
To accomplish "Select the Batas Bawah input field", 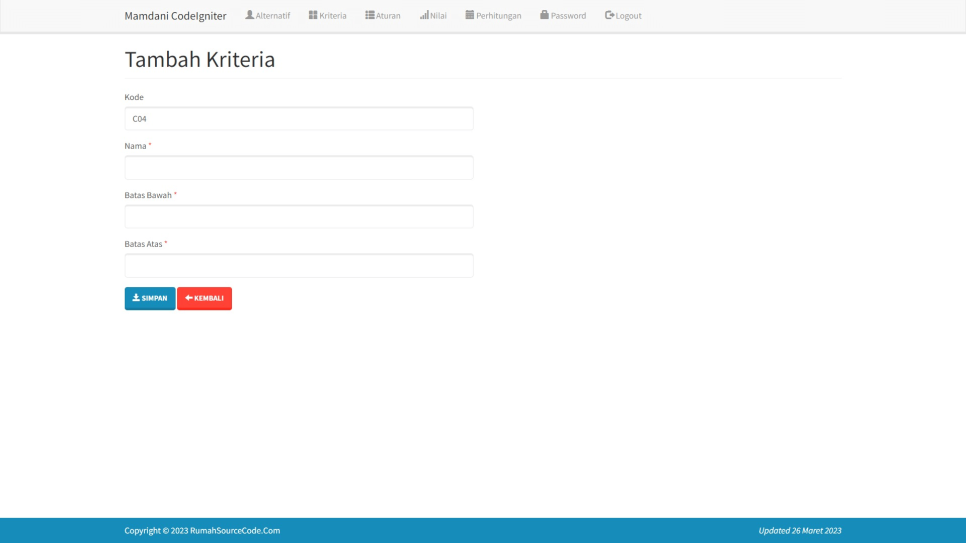I will click(298, 217).
